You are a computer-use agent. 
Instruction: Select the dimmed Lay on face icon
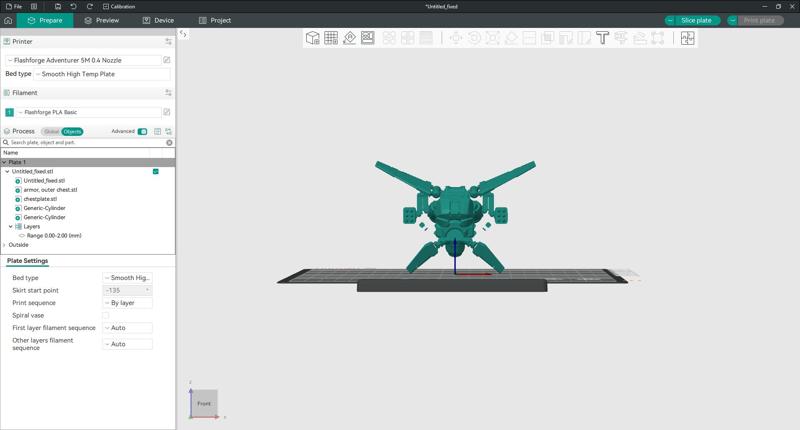[x=511, y=38]
